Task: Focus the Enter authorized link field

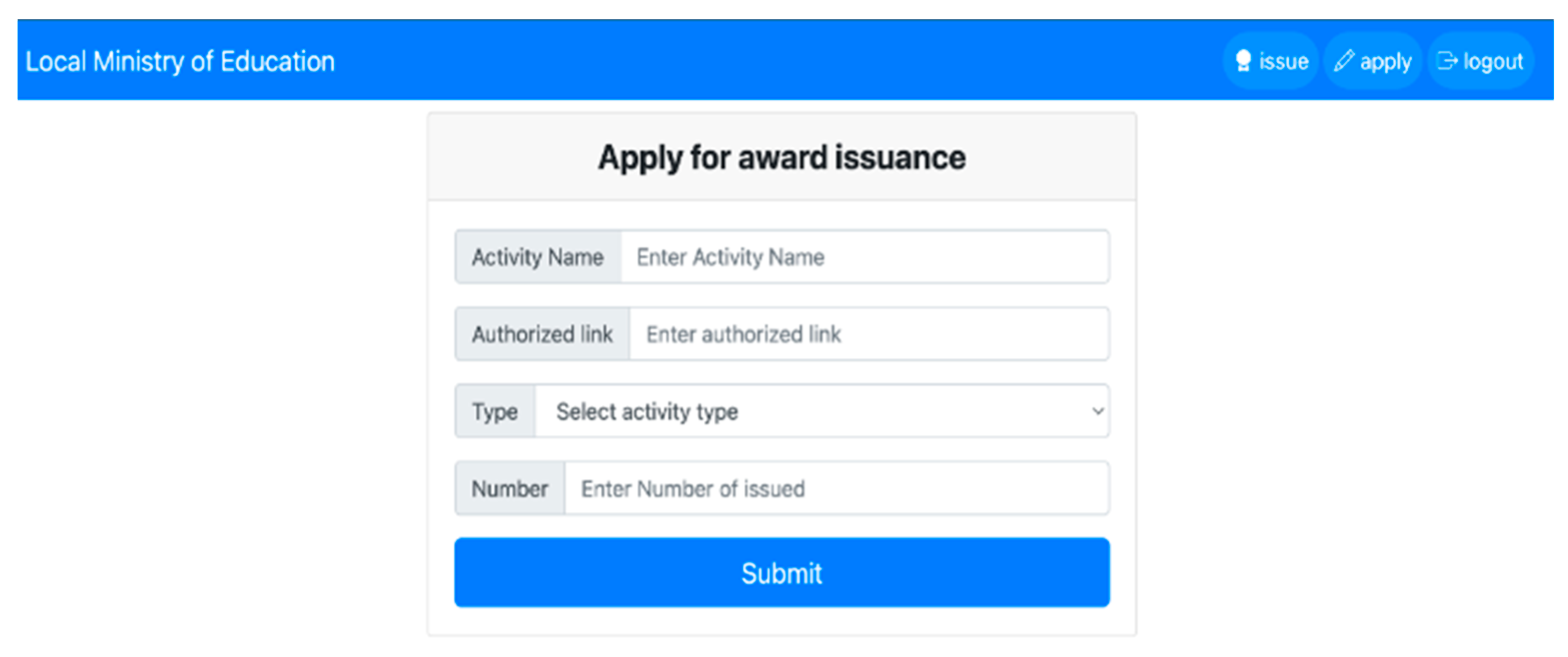Action: tap(869, 334)
